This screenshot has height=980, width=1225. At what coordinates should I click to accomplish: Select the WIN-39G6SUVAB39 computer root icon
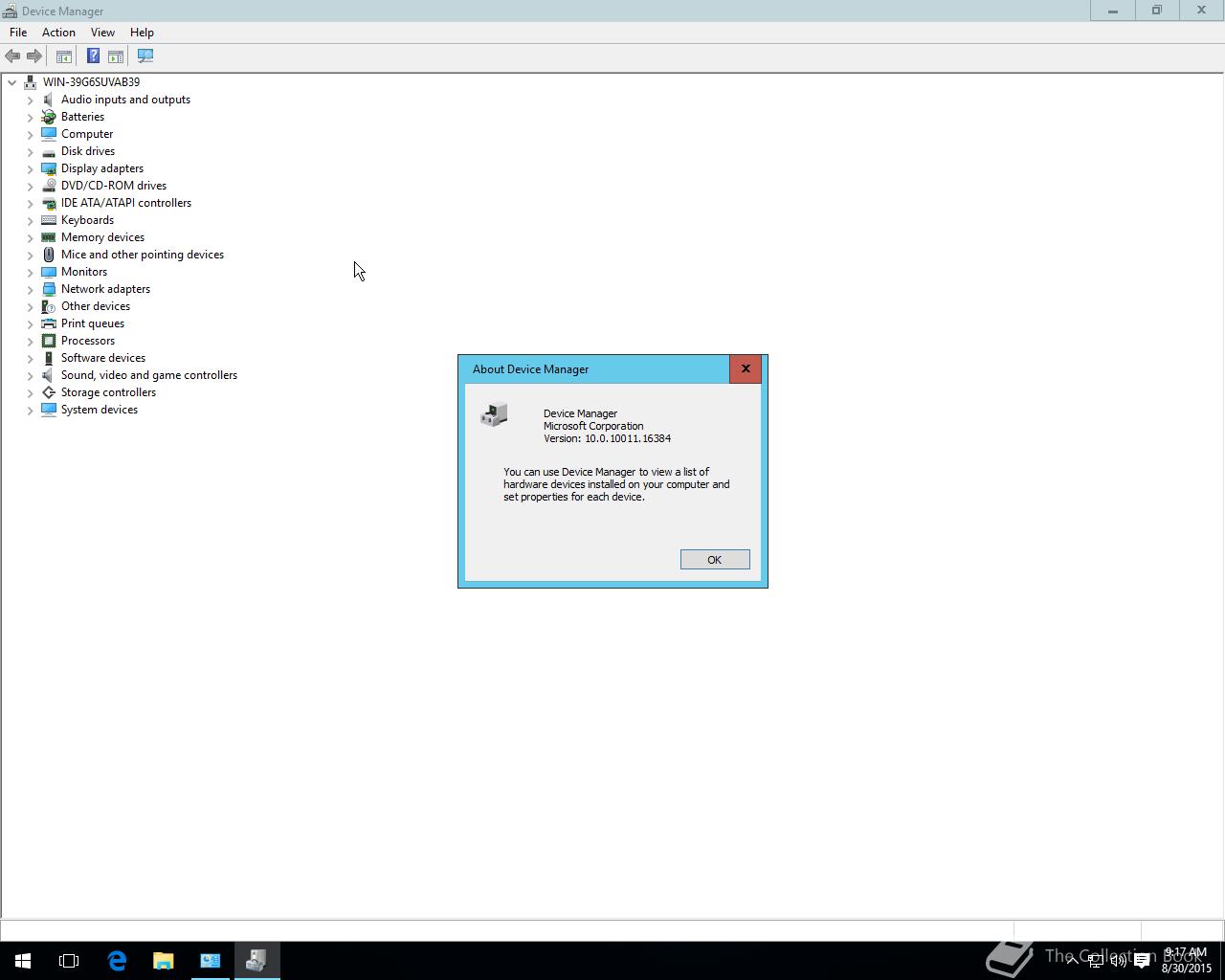point(31,82)
